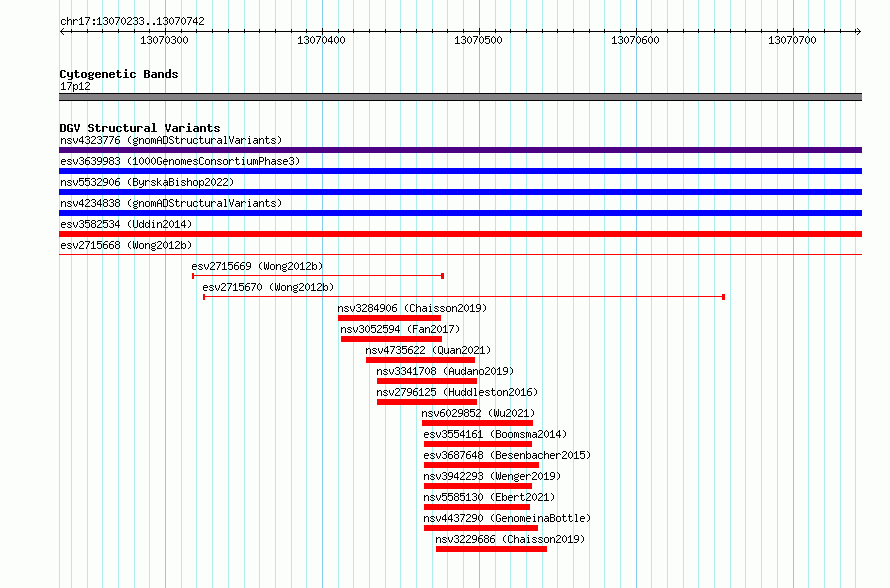890x588 pixels.
Task: Click the 13070500 ruler position
Action: pos(478,40)
